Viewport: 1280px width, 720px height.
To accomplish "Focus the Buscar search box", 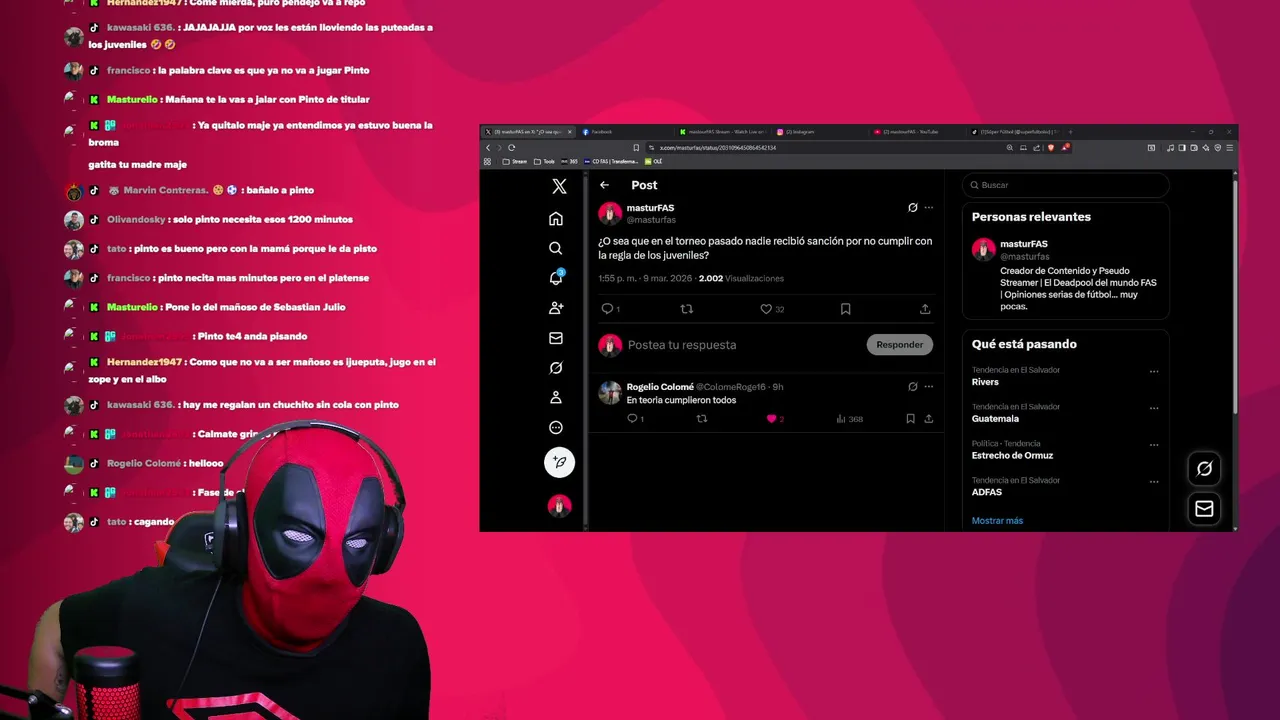I will (1065, 185).
